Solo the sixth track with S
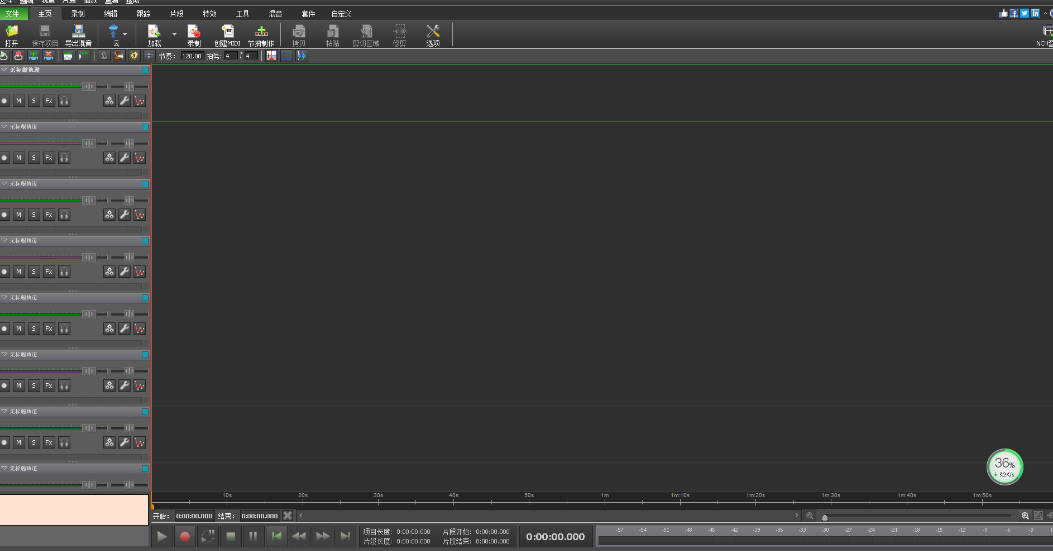The image size is (1053, 551). (x=34, y=386)
